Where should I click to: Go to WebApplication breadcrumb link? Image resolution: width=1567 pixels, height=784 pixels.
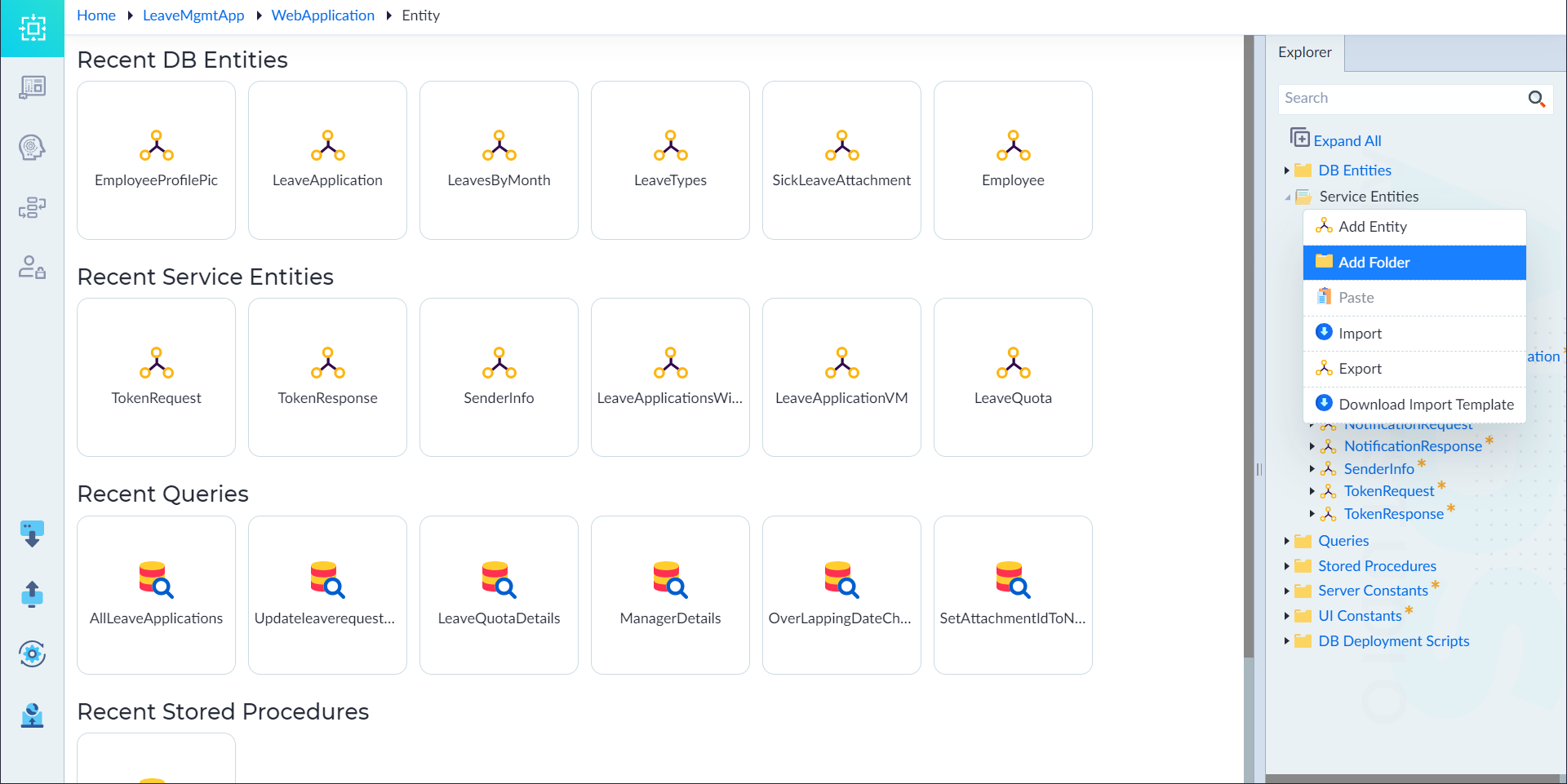[322, 16]
